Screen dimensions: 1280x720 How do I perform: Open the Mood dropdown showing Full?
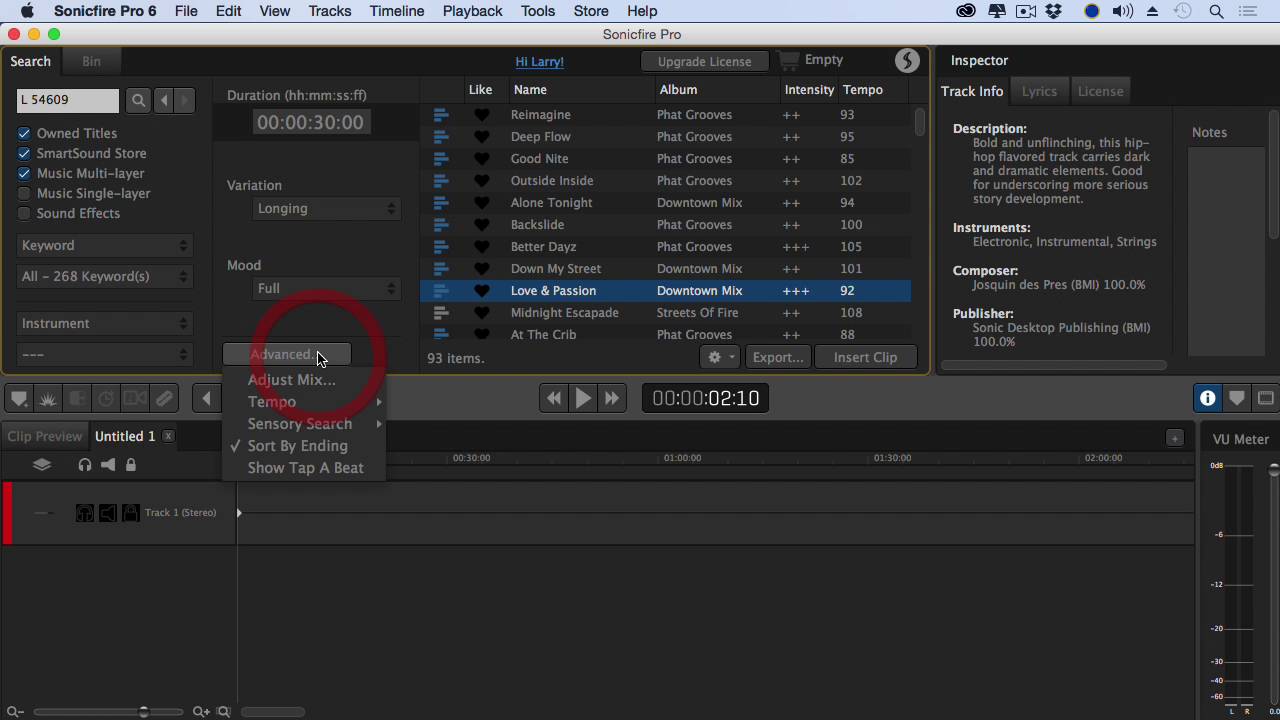click(x=326, y=288)
